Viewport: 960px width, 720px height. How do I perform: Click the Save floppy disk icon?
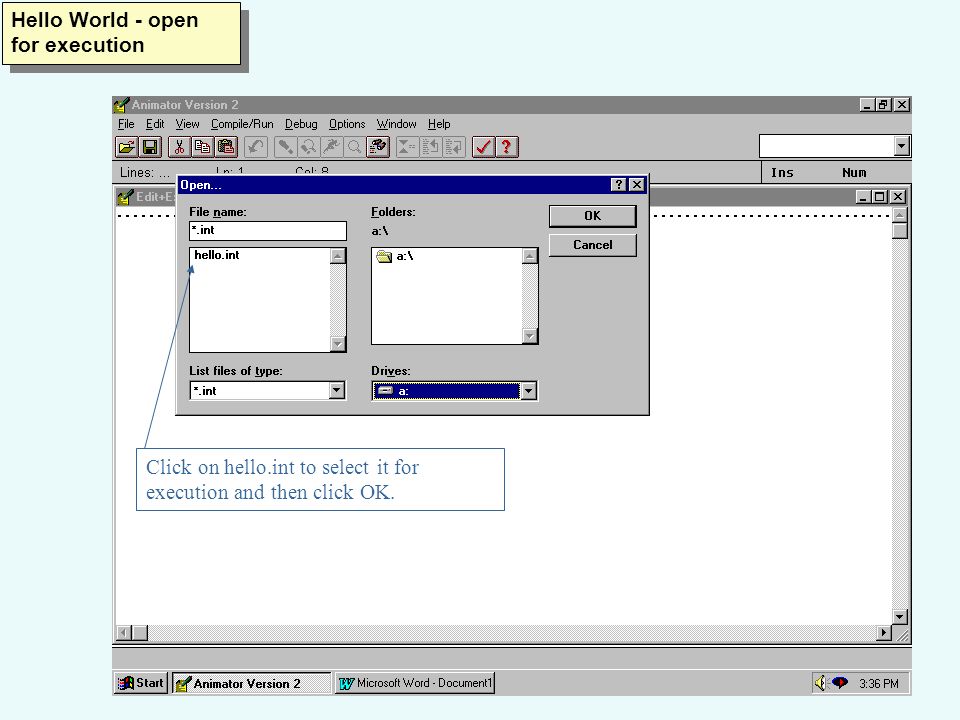pos(150,147)
